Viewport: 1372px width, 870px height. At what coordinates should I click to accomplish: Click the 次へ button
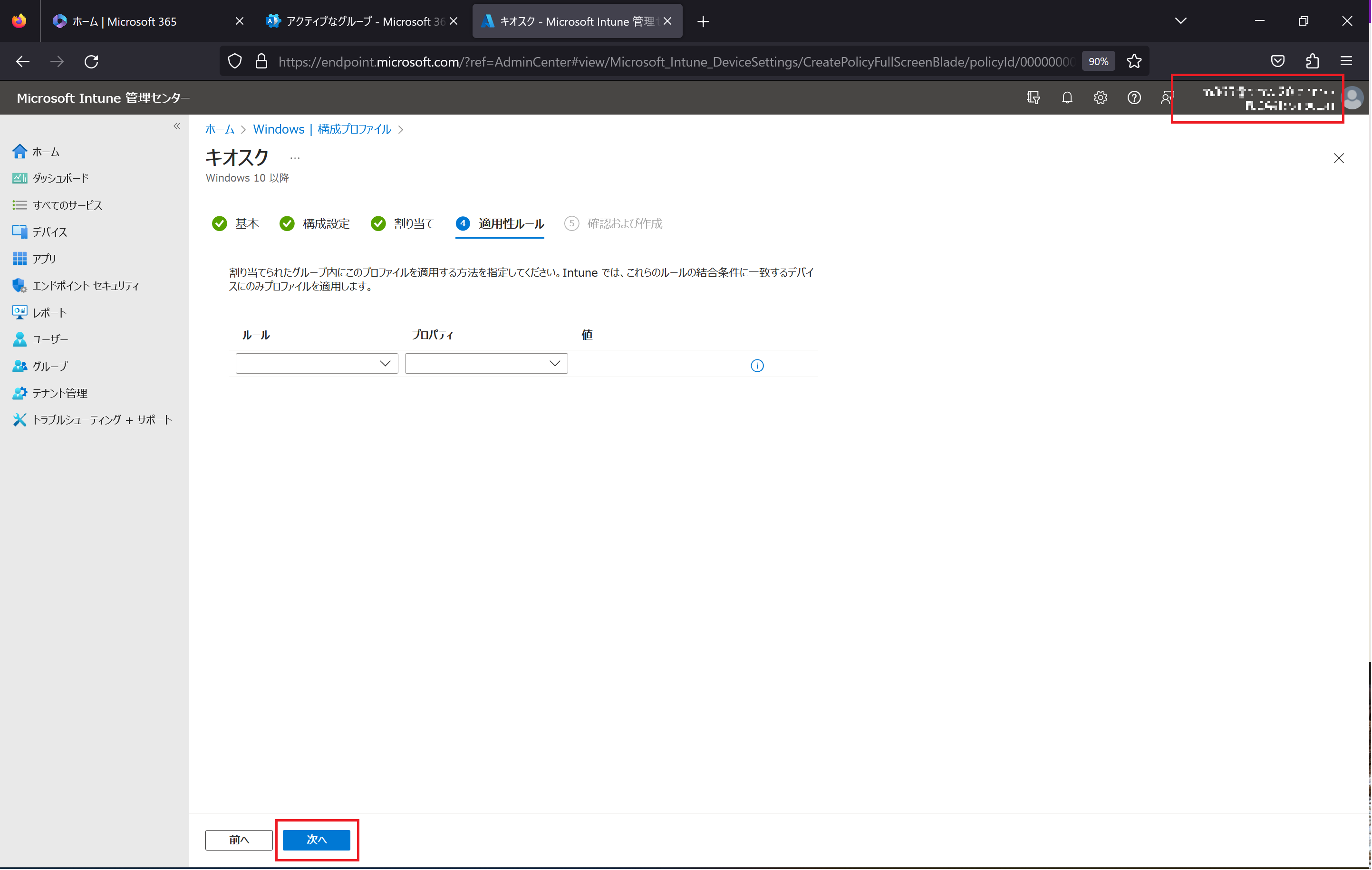317,840
